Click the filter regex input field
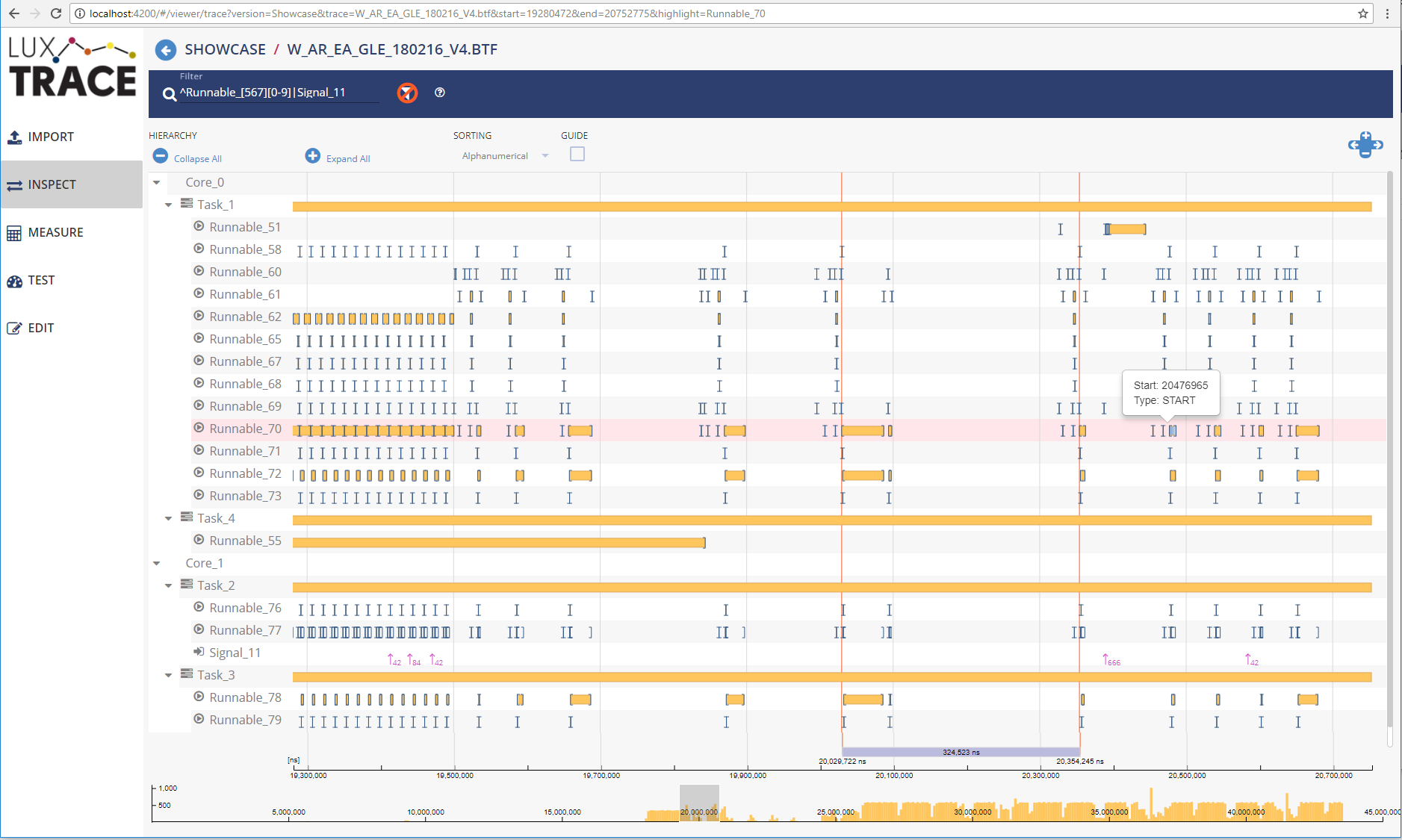This screenshot has width=1402, height=840. click(279, 93)
